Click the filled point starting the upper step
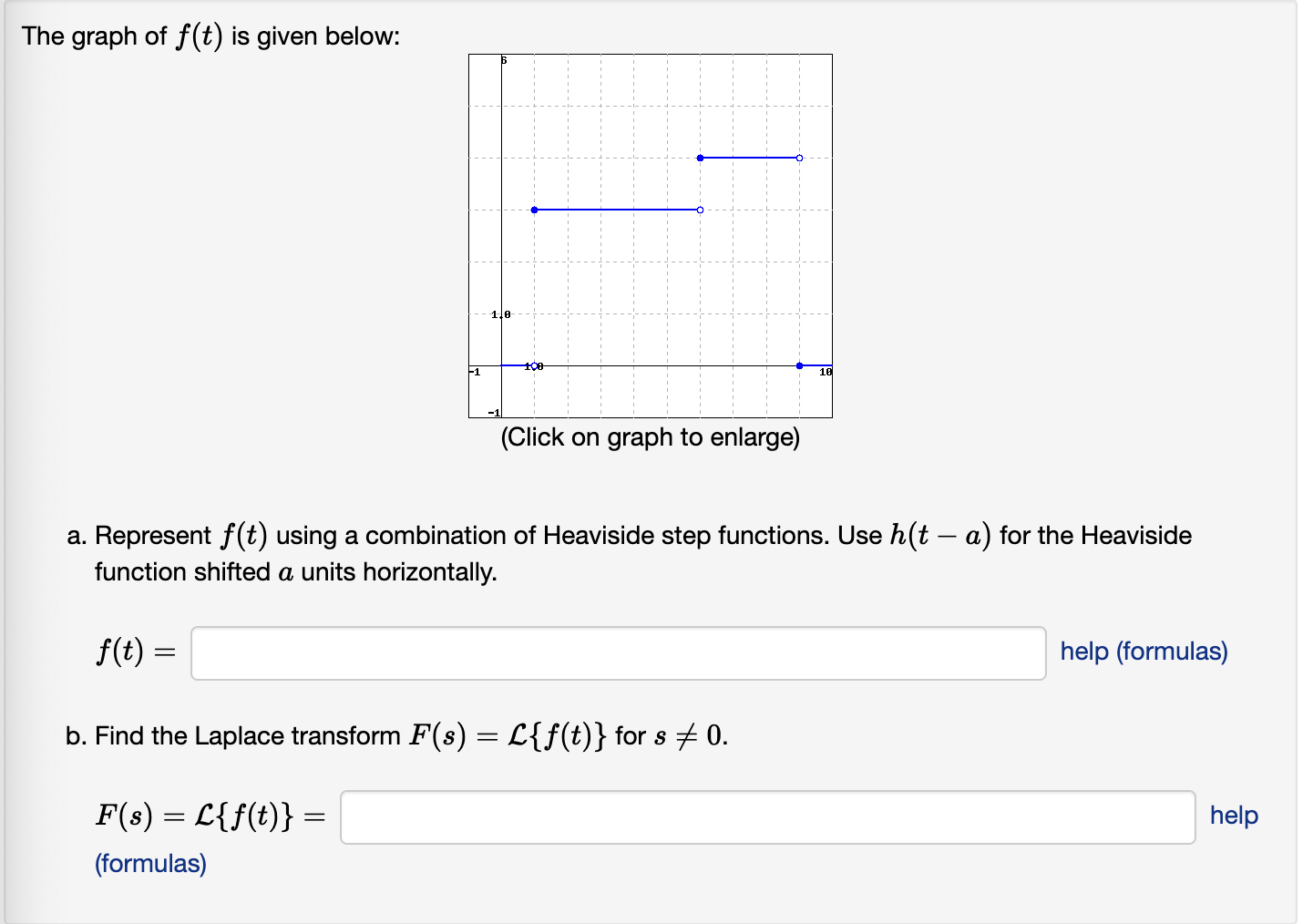Screen dimensions: 1303x924 tap(700, 157)
